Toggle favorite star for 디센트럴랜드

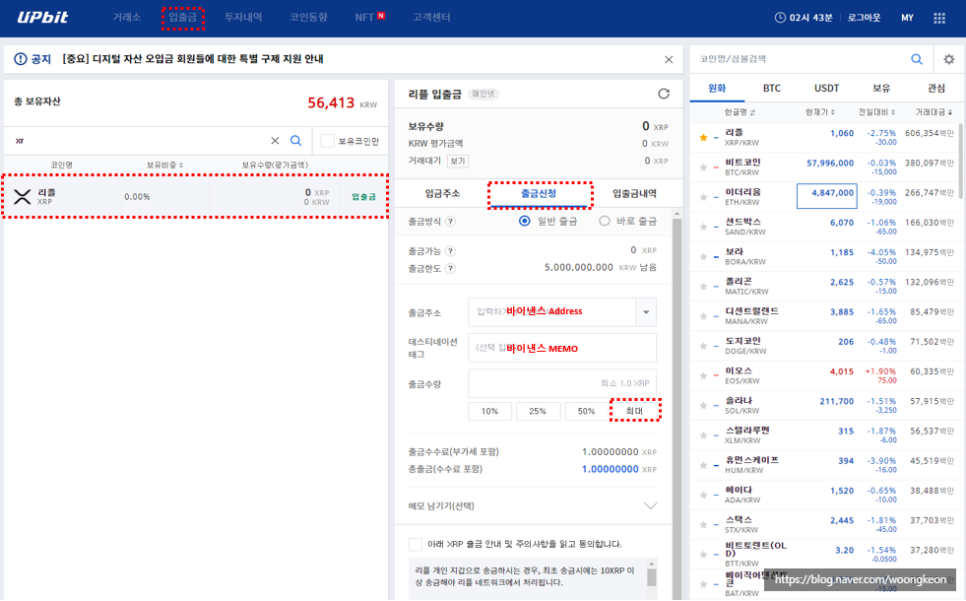point(703,316)
